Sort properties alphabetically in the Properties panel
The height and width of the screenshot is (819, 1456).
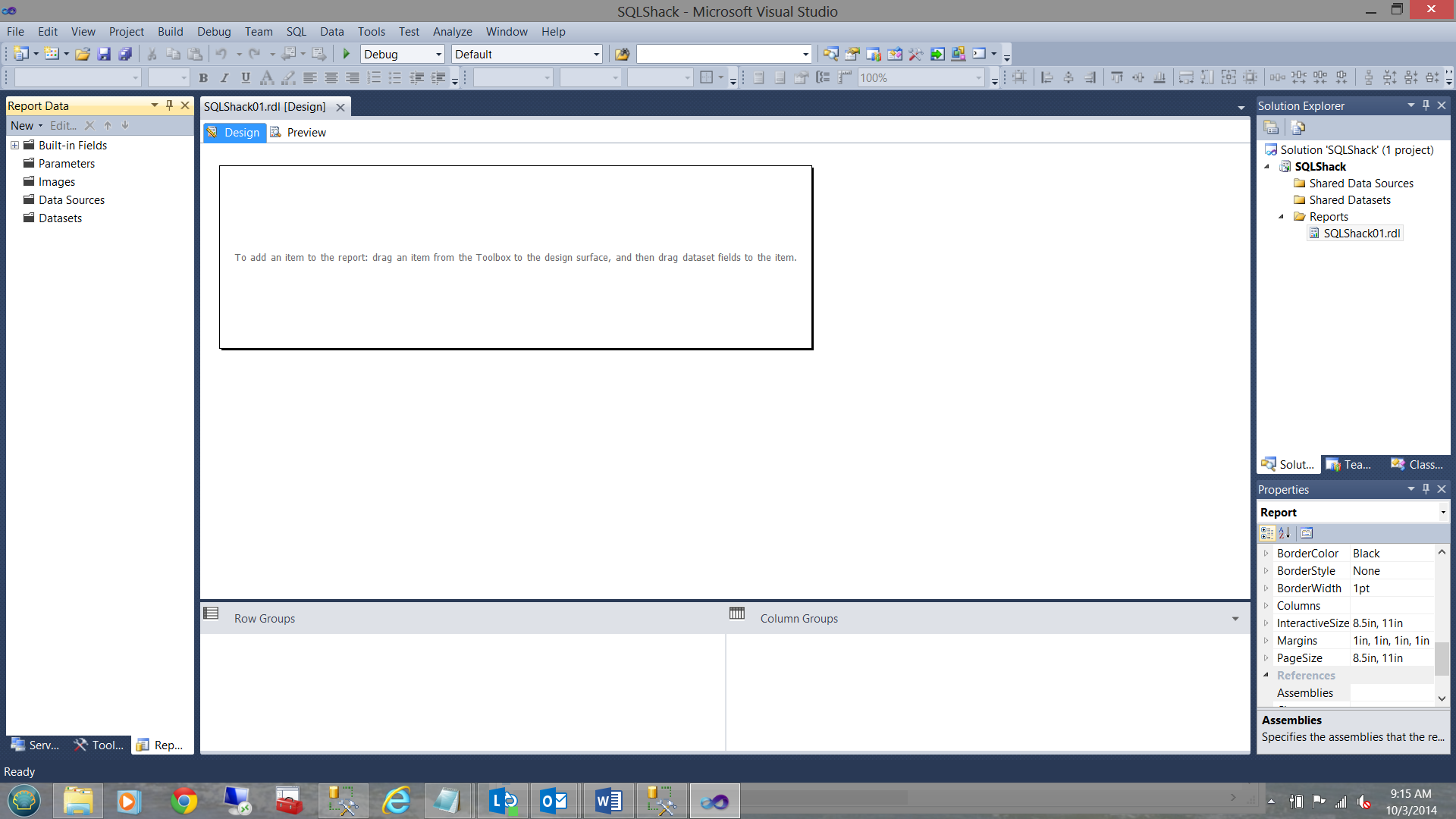[x=1285, y=533]
